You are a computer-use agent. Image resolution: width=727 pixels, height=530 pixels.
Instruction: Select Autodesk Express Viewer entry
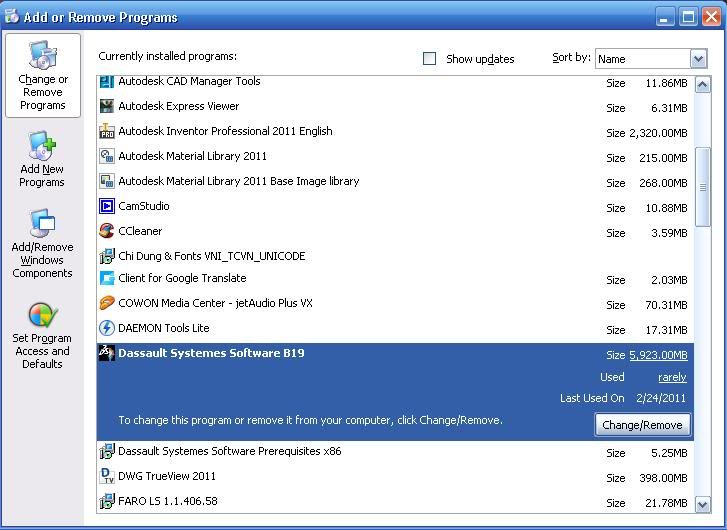[x=395, y=107]
